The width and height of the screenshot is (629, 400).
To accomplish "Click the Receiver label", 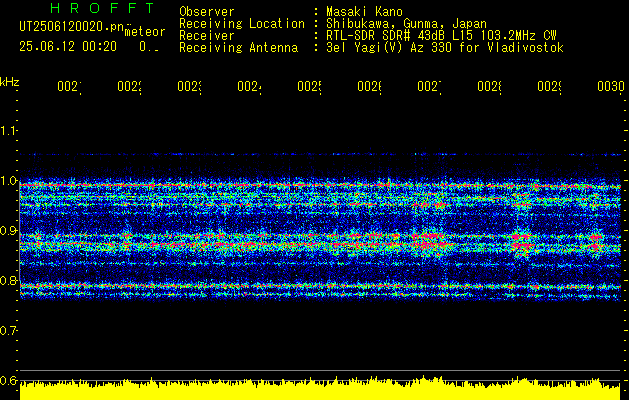I will click(207, 36).
